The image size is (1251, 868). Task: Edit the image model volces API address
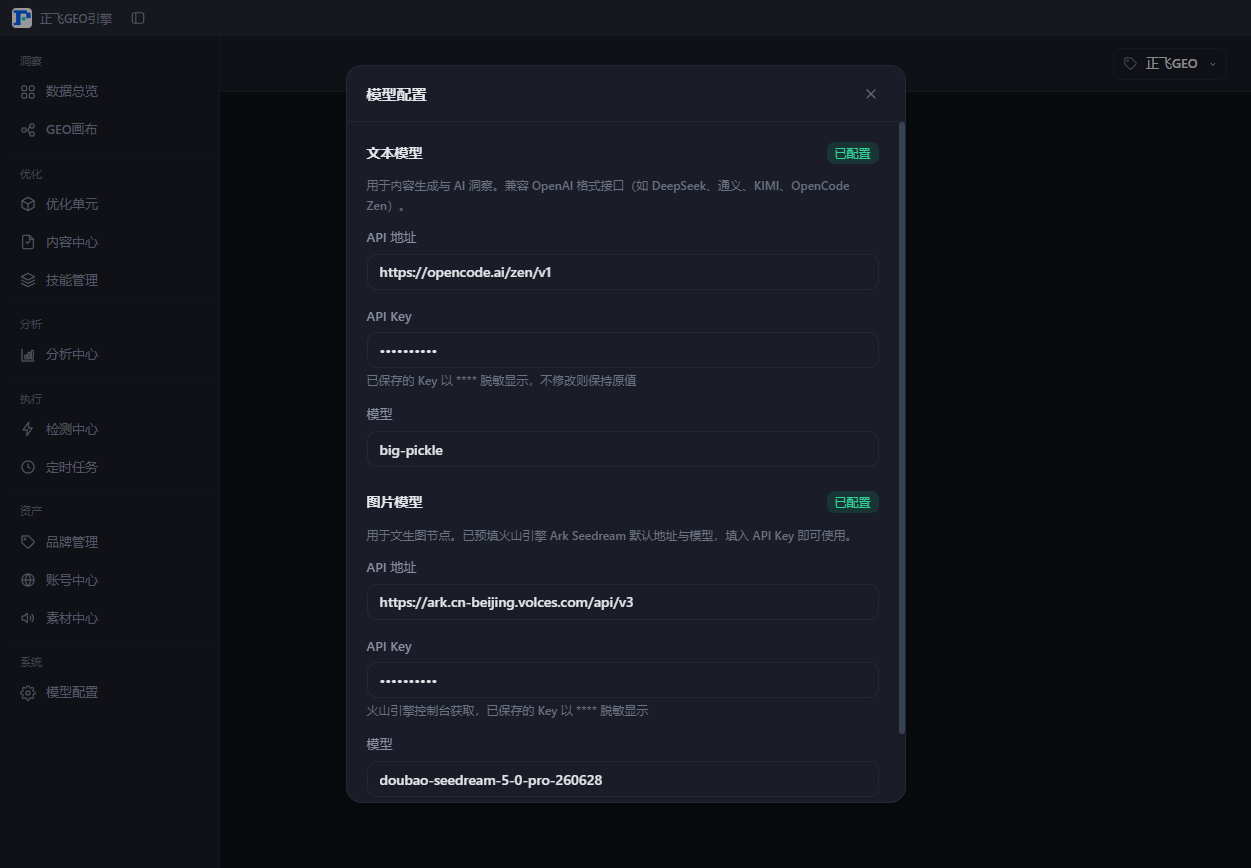(622, 602)
